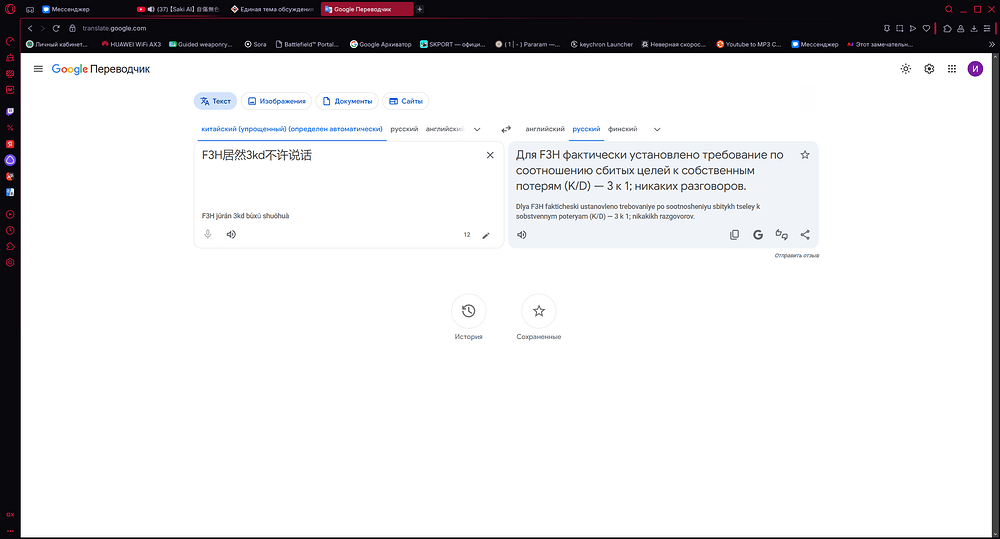The width and height of the screenshot is (1000, 539).
Task: Choose английский as the source language
Action: point(445,129)
